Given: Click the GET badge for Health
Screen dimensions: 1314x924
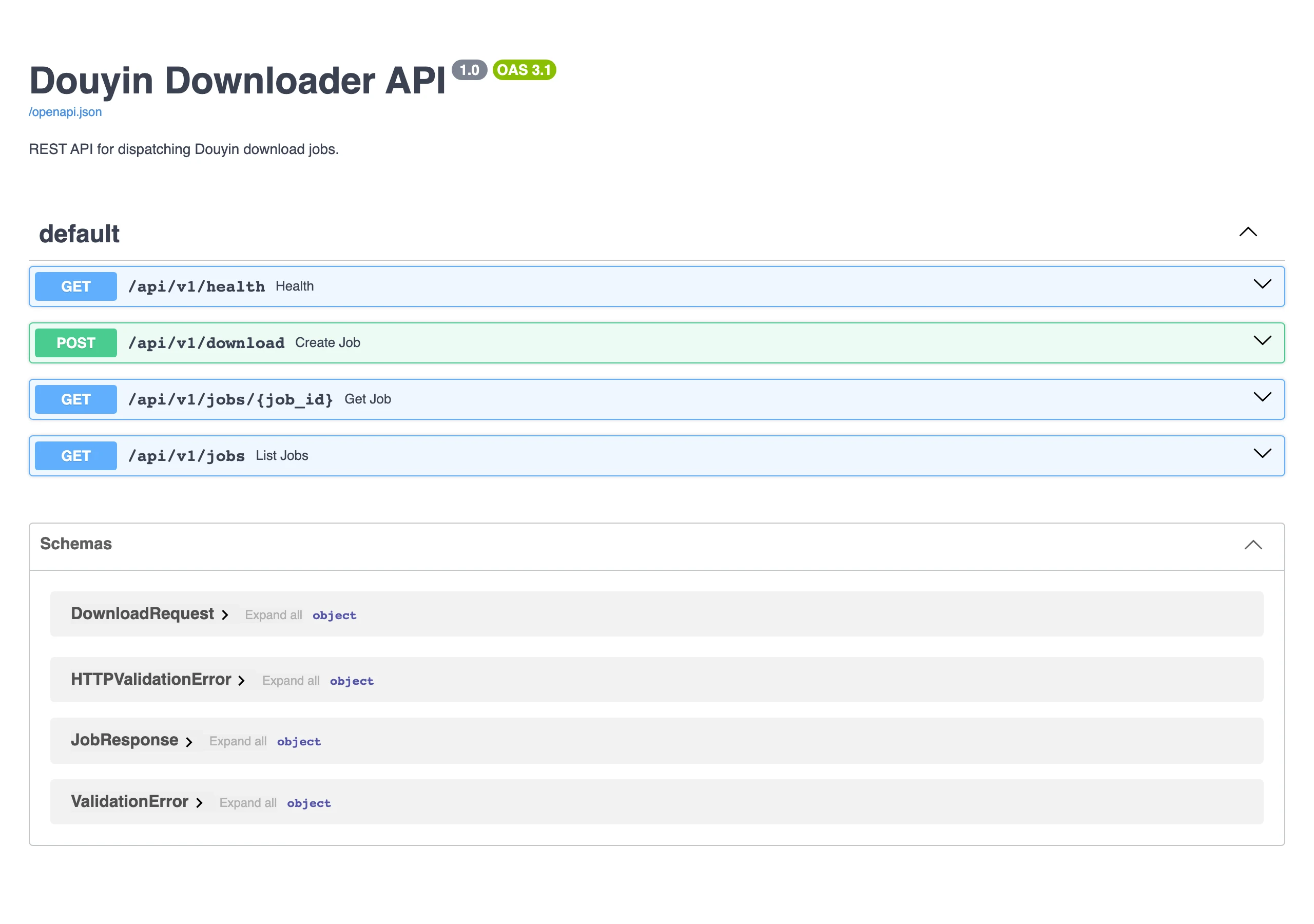Looking at the screenshot, I should [76, 286].
